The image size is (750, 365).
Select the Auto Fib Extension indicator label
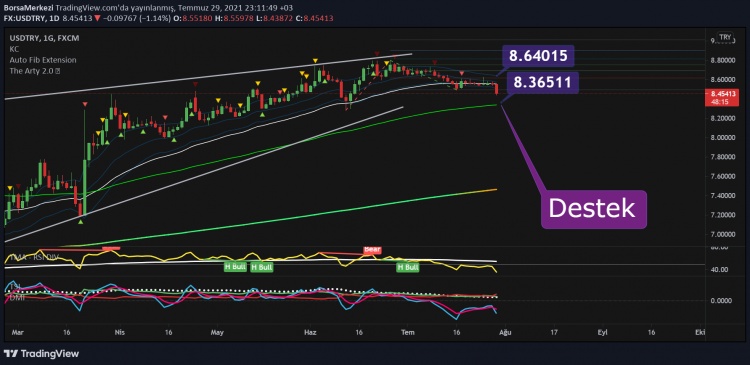click(x=43, y=60)
